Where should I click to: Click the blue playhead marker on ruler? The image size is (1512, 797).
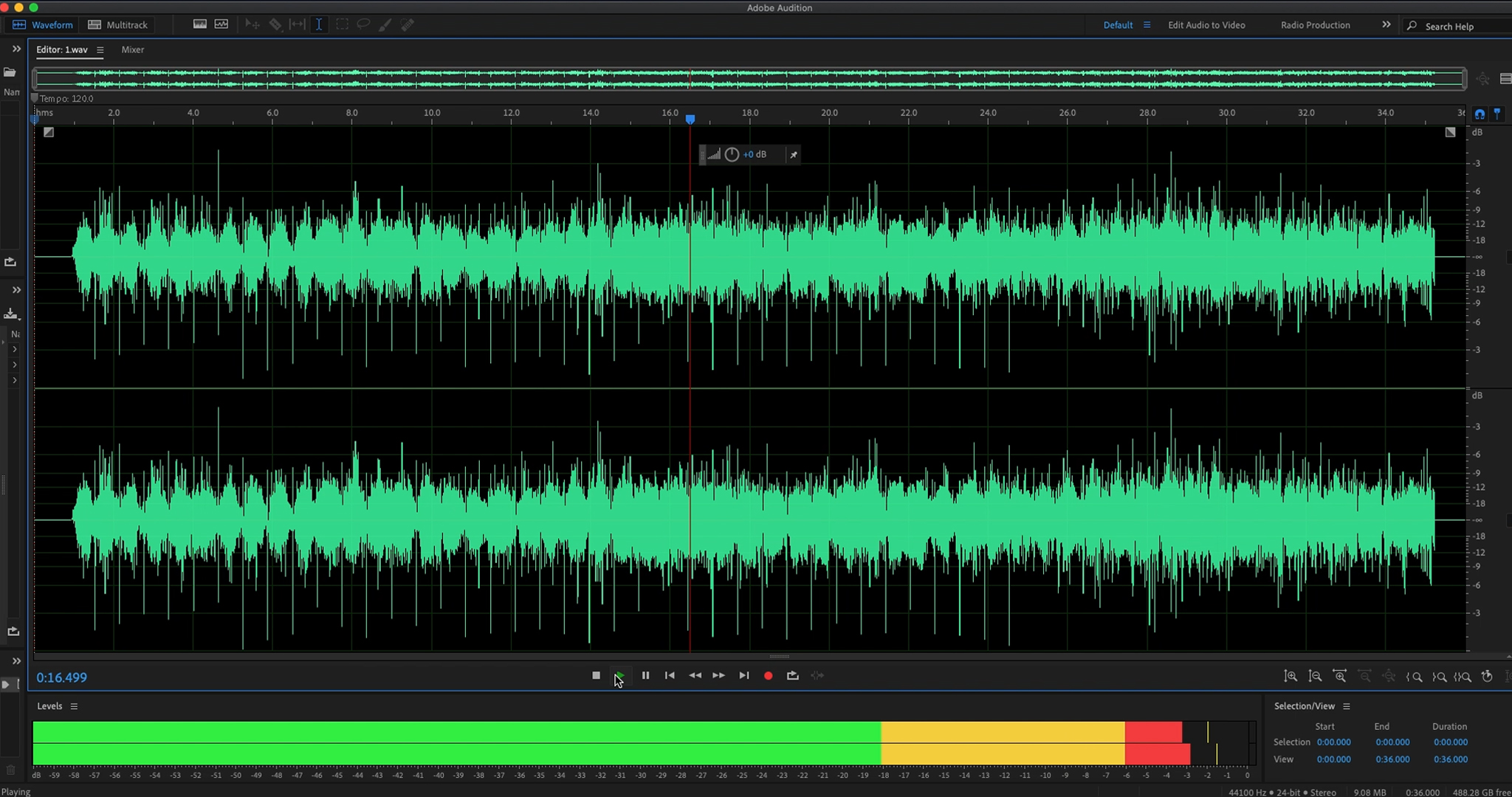click(x=690, y=119)
